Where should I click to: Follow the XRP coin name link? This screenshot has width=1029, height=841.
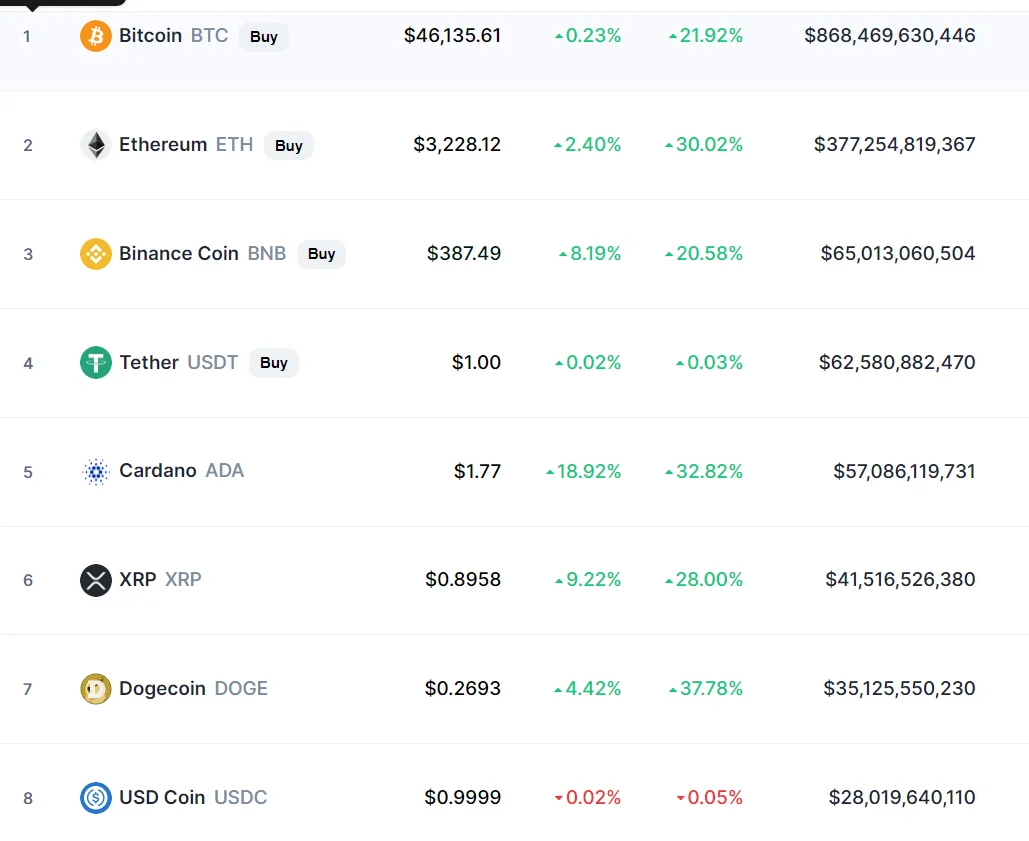pos(138,579)
